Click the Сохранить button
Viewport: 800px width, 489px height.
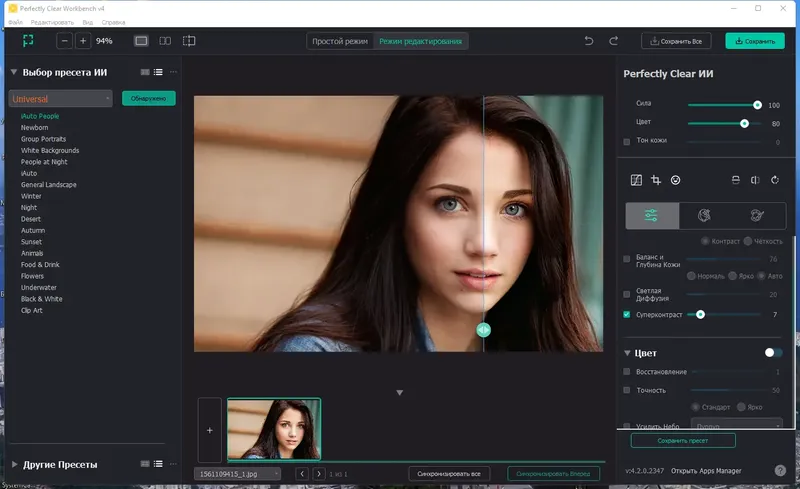(755, 41)
